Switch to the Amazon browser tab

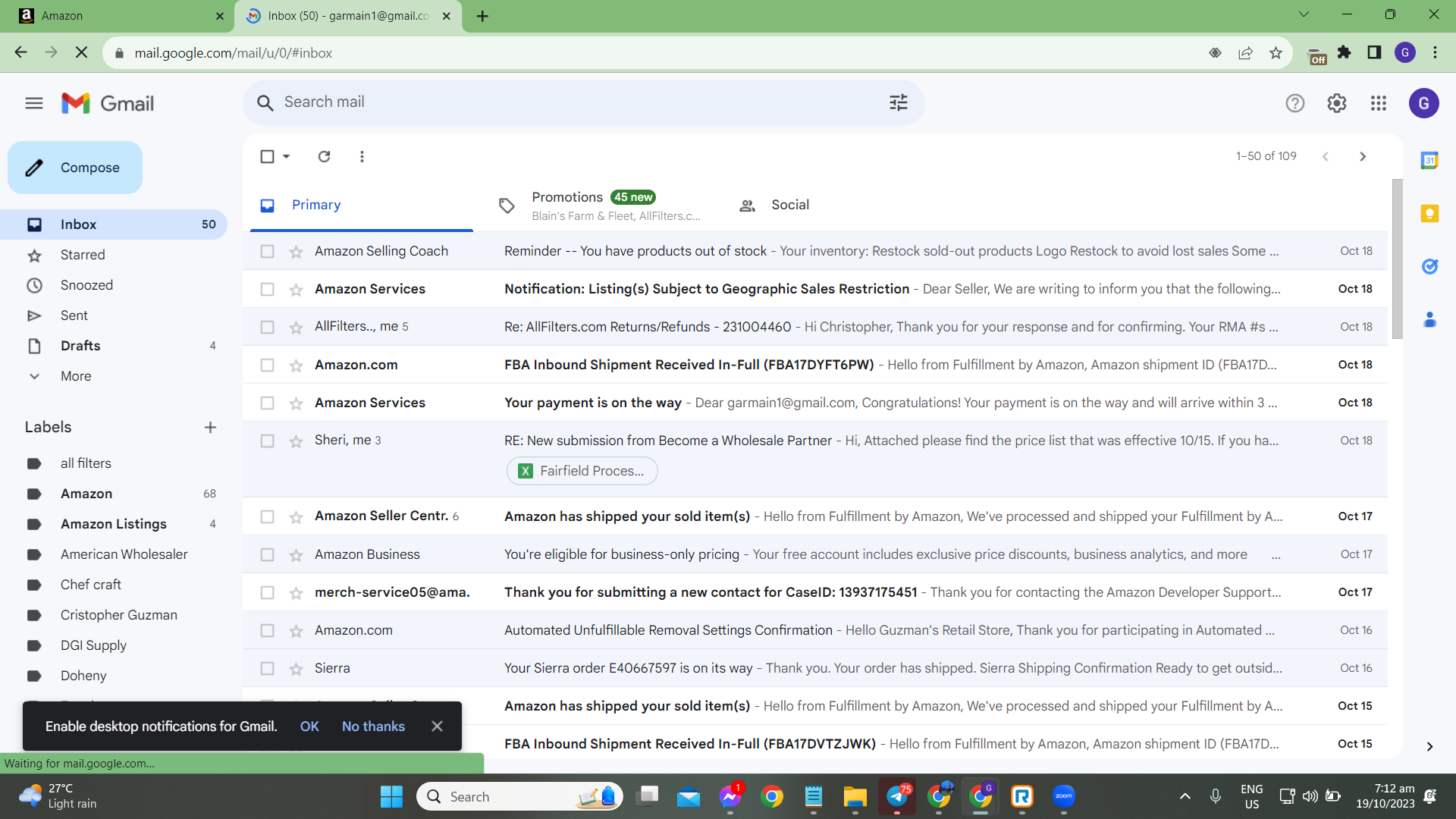point(118,16)
